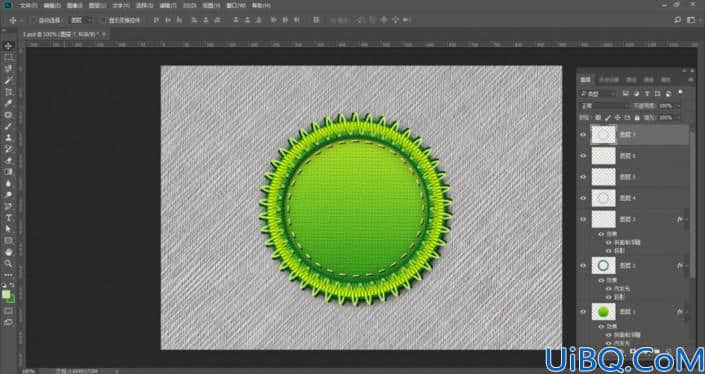The height and width of the screenshot is (374, 705).
Task: Open Auto-Select target dropdown in options bar
Action: (81, 20)
